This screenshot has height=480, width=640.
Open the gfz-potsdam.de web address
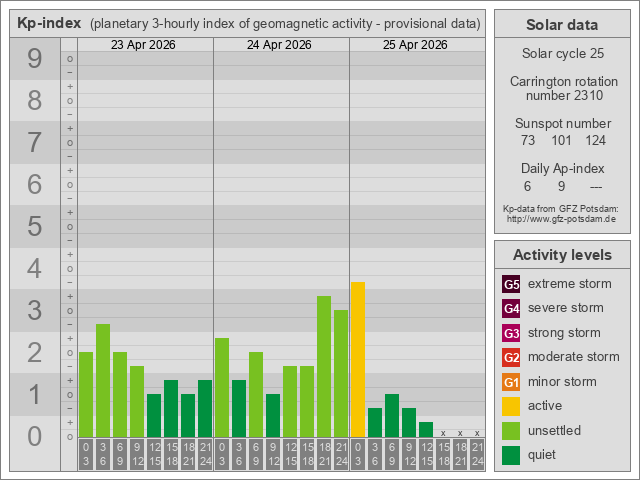561,218
